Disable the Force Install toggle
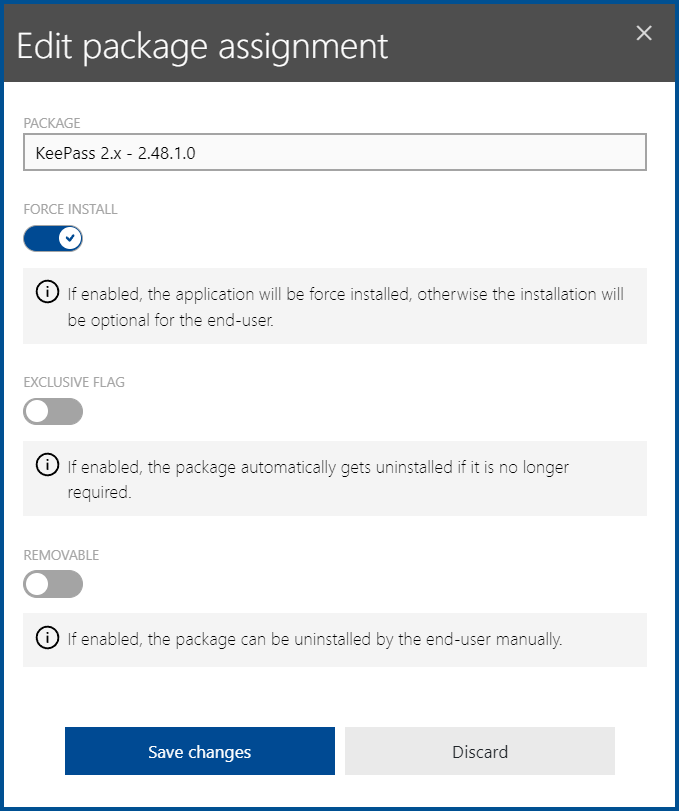 pos(53,239)
